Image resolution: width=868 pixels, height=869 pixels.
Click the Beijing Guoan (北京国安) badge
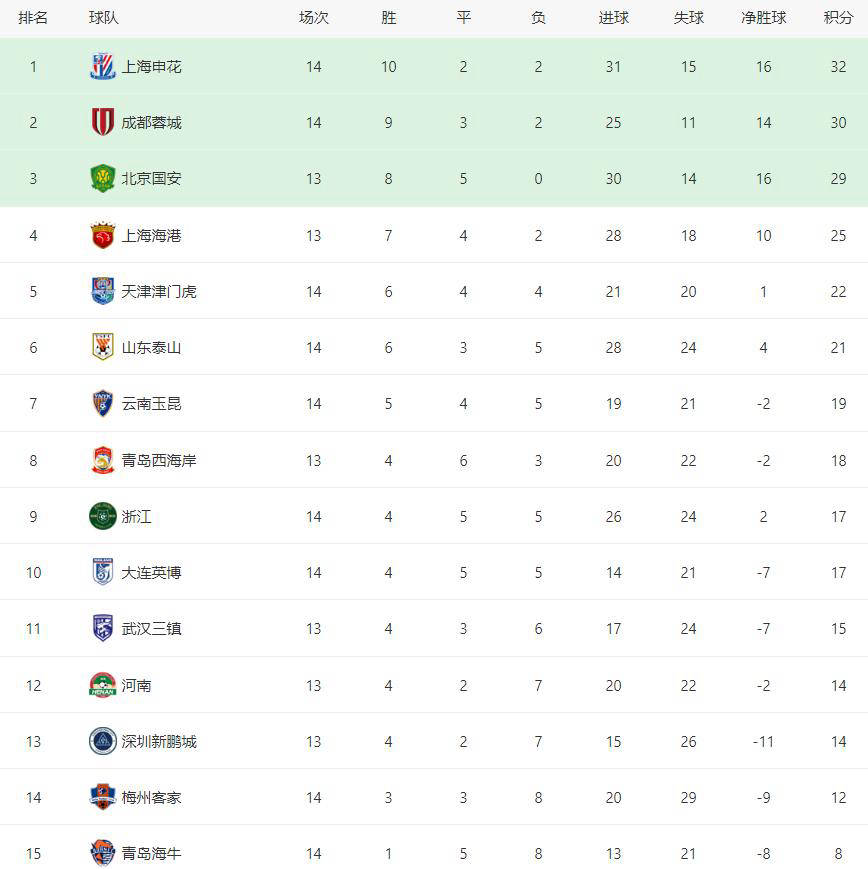click(x=103, y=179)
